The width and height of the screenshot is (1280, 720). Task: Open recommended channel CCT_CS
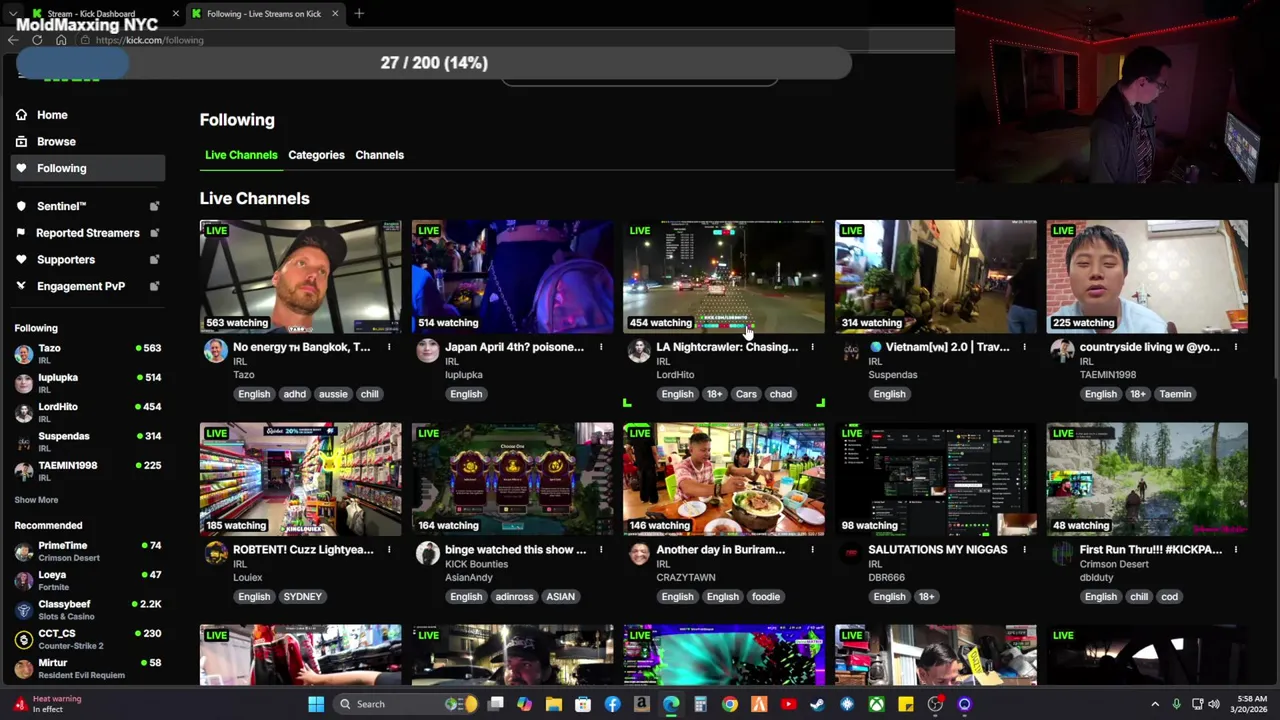pyautogui.click(x=88, y=639)
